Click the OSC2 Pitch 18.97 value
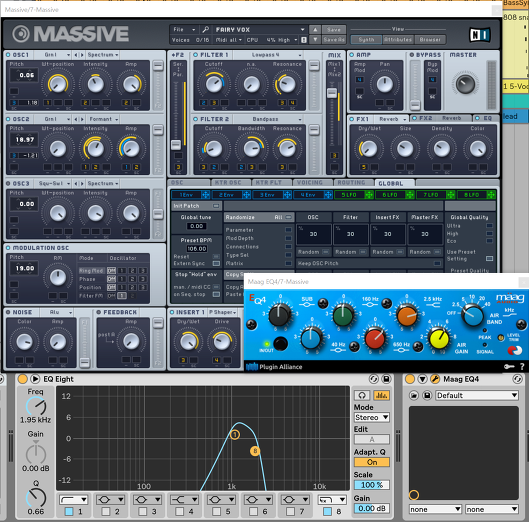529x522 pixels. (x=24, y=139)
